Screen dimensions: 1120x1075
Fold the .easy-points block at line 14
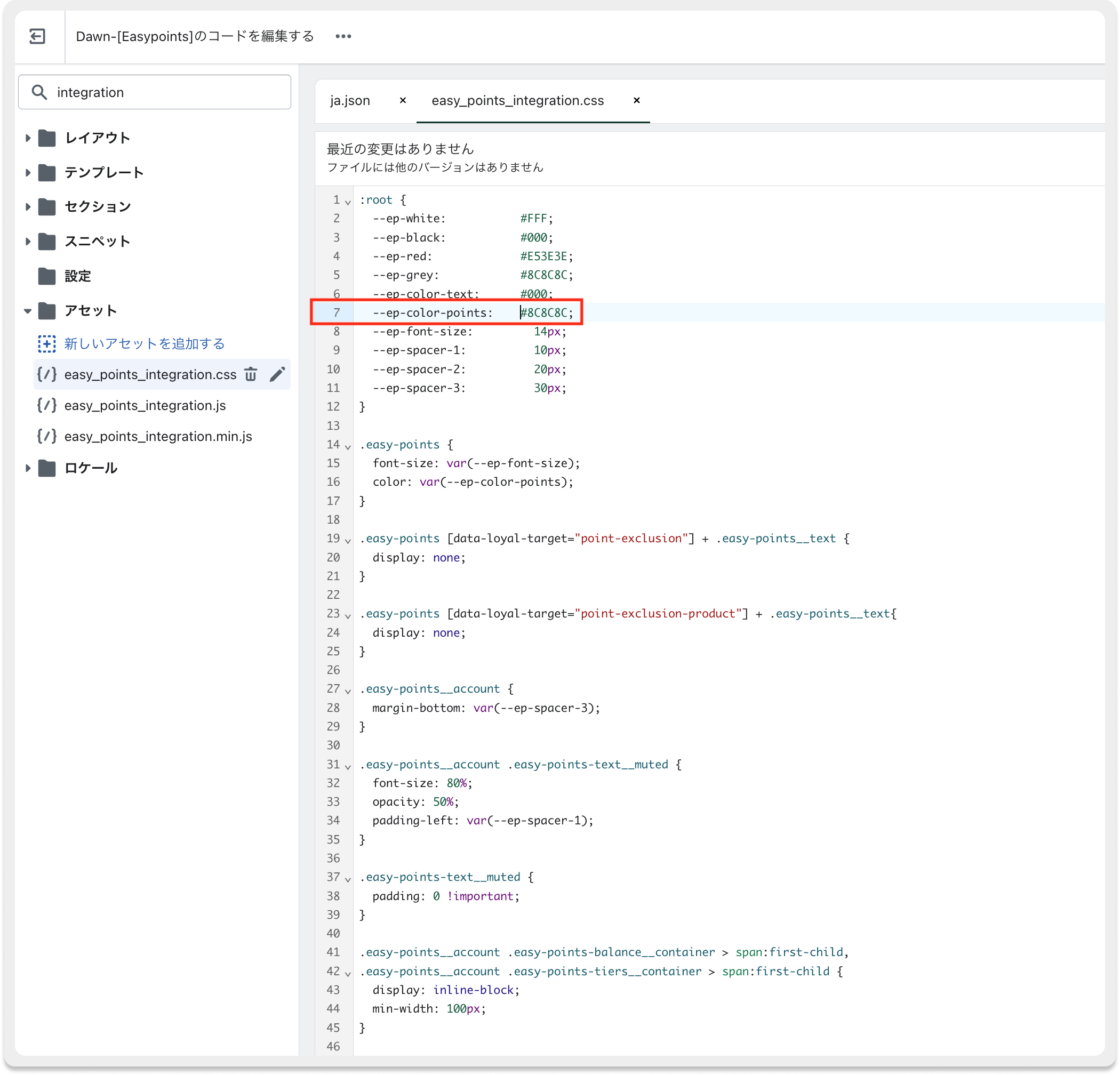[x=347, y=446]
